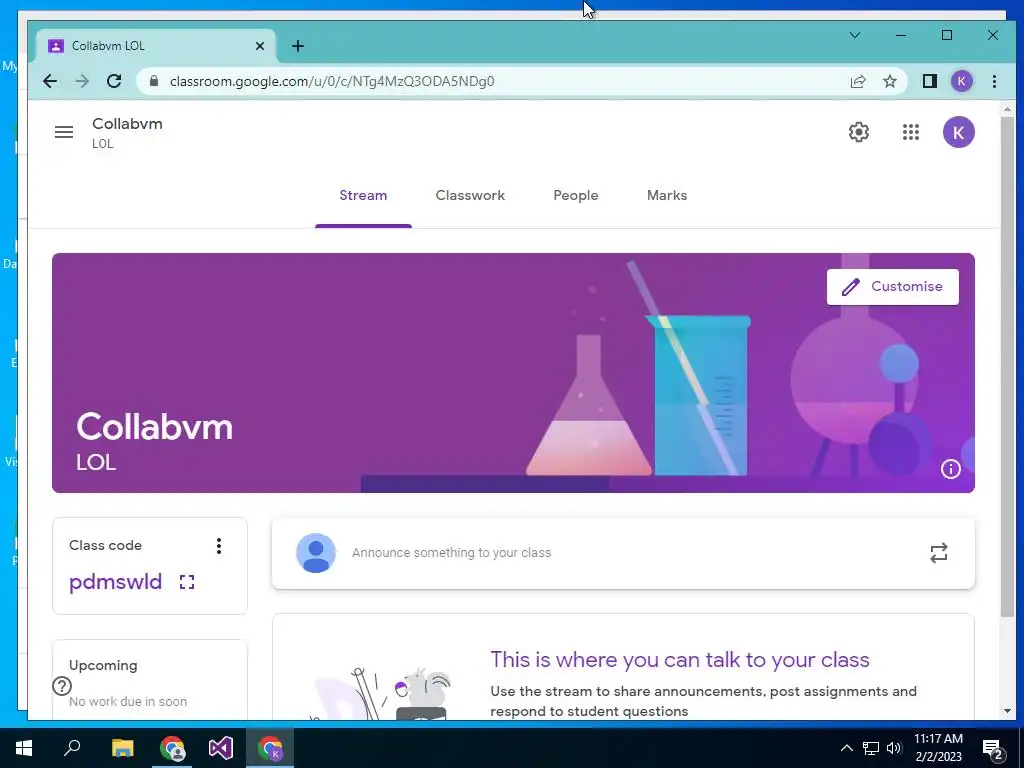The width and height of the screenshot is (1024, 768).
Task: Share this page icon in address bar
Action: pos(857,81)
